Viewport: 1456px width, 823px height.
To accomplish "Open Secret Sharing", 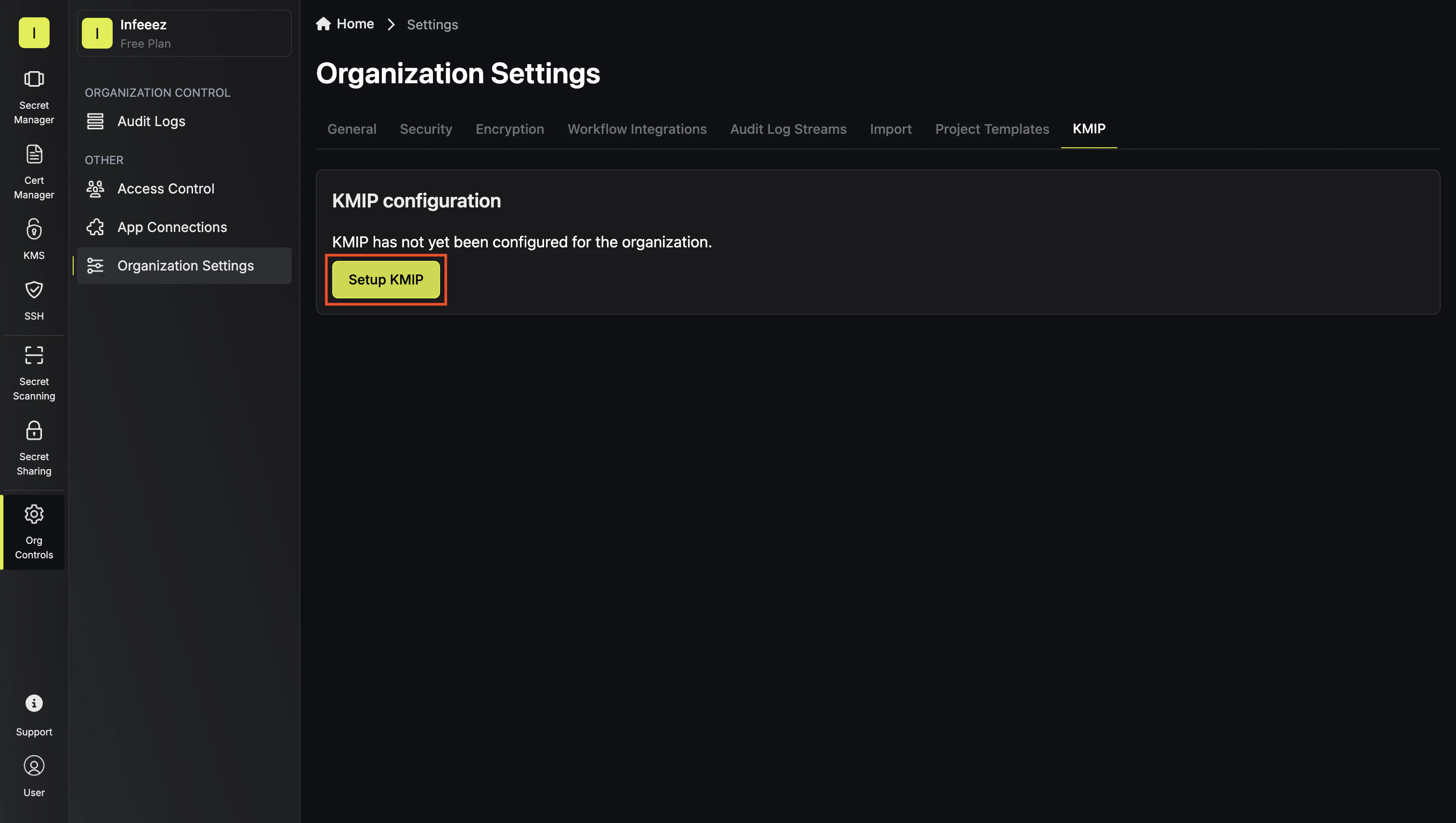I will tap(34, 448).
